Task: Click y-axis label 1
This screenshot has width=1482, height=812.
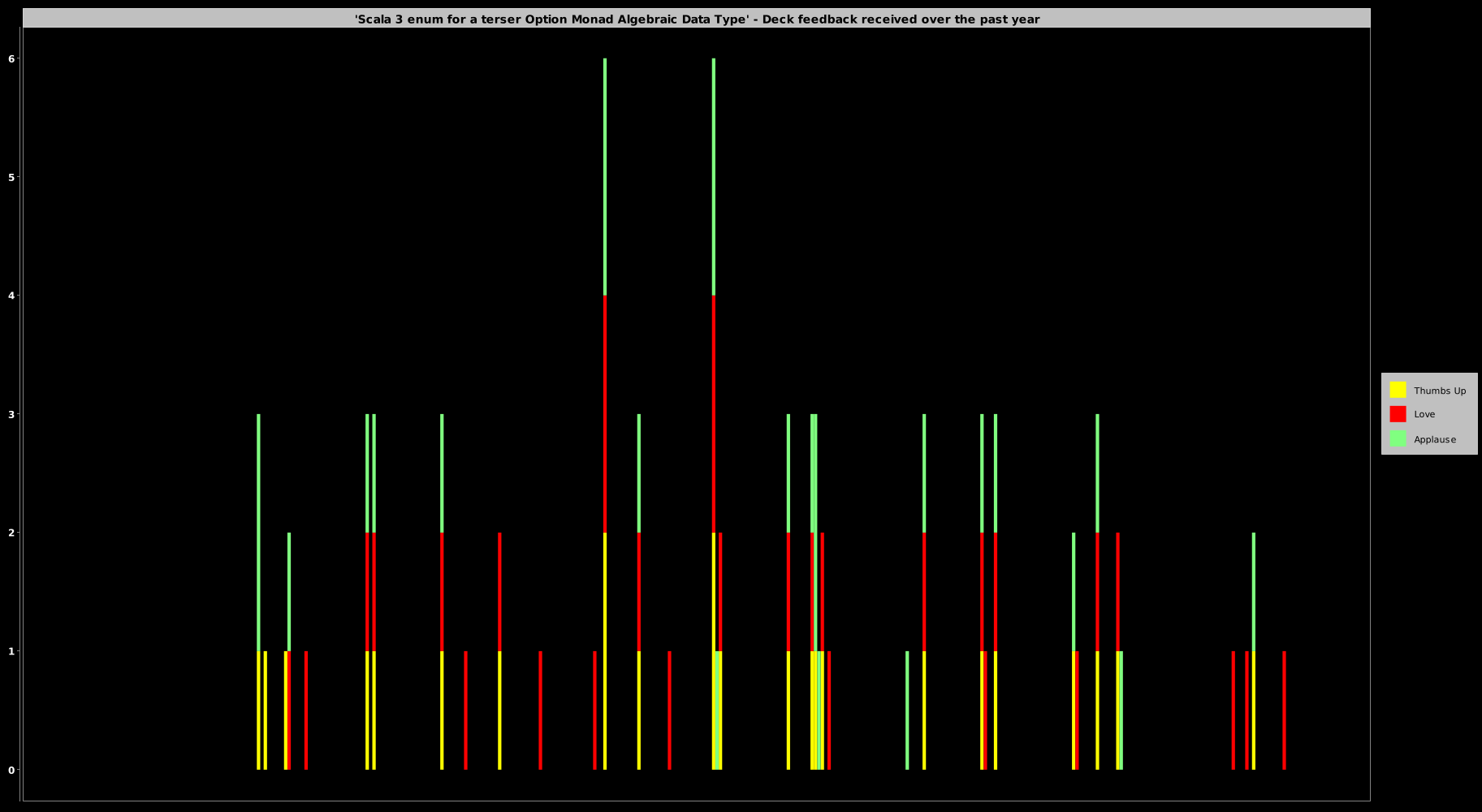Action: pos(12,651)
